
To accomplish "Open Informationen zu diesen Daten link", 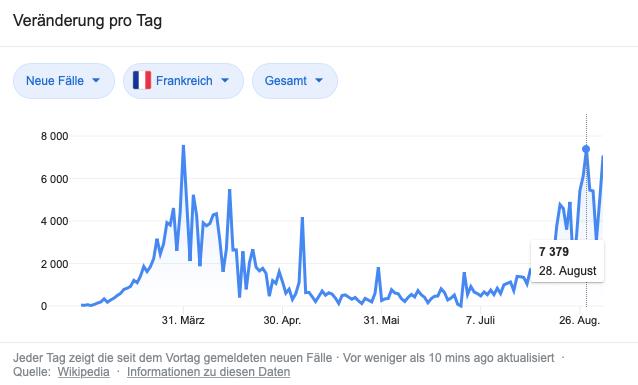I will tap(208, 372).
